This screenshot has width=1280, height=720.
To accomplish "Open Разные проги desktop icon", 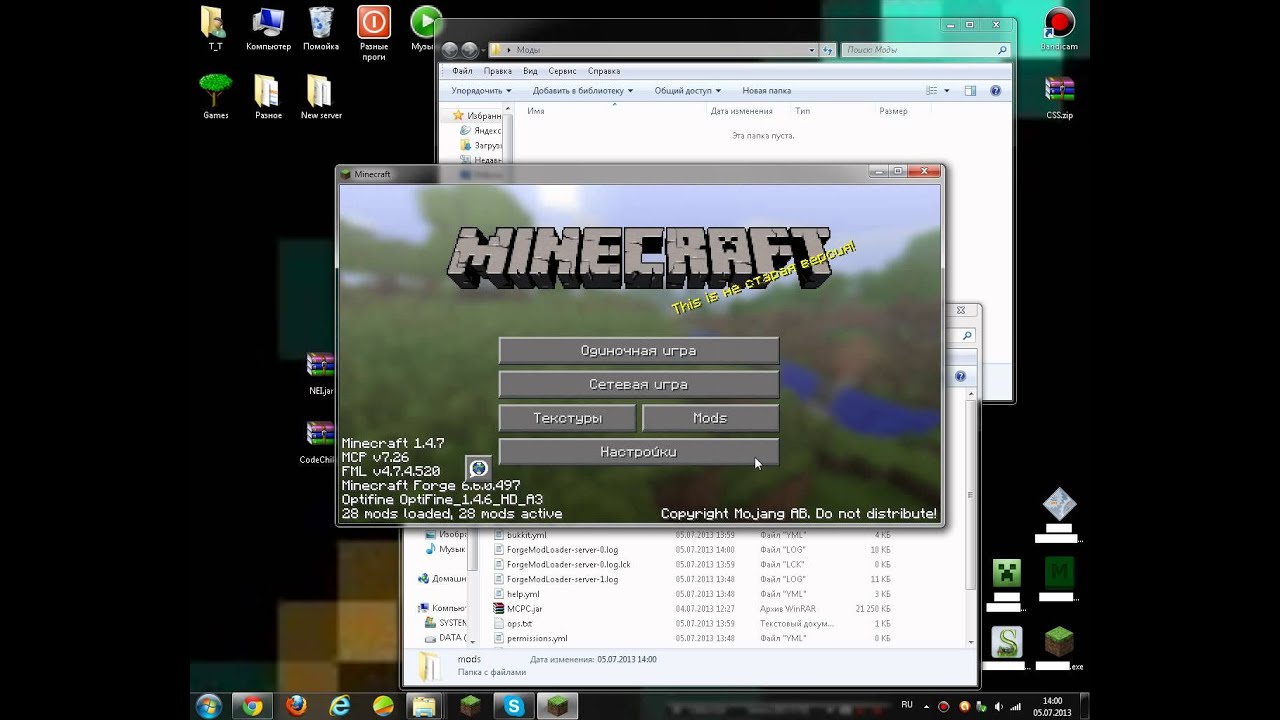I will point(374,32).
